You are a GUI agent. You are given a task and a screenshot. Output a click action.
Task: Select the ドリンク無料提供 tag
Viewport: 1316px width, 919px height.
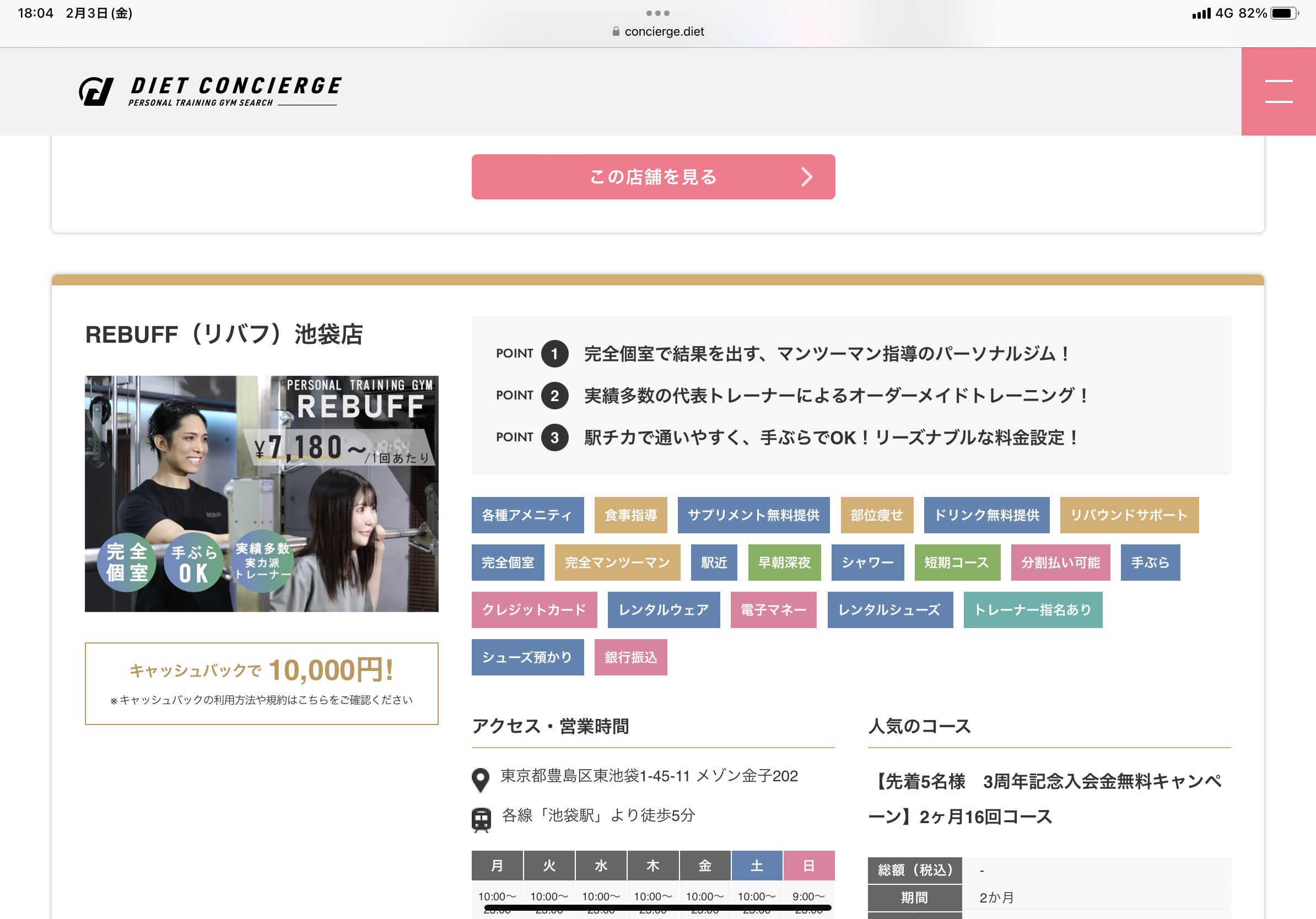986,515
